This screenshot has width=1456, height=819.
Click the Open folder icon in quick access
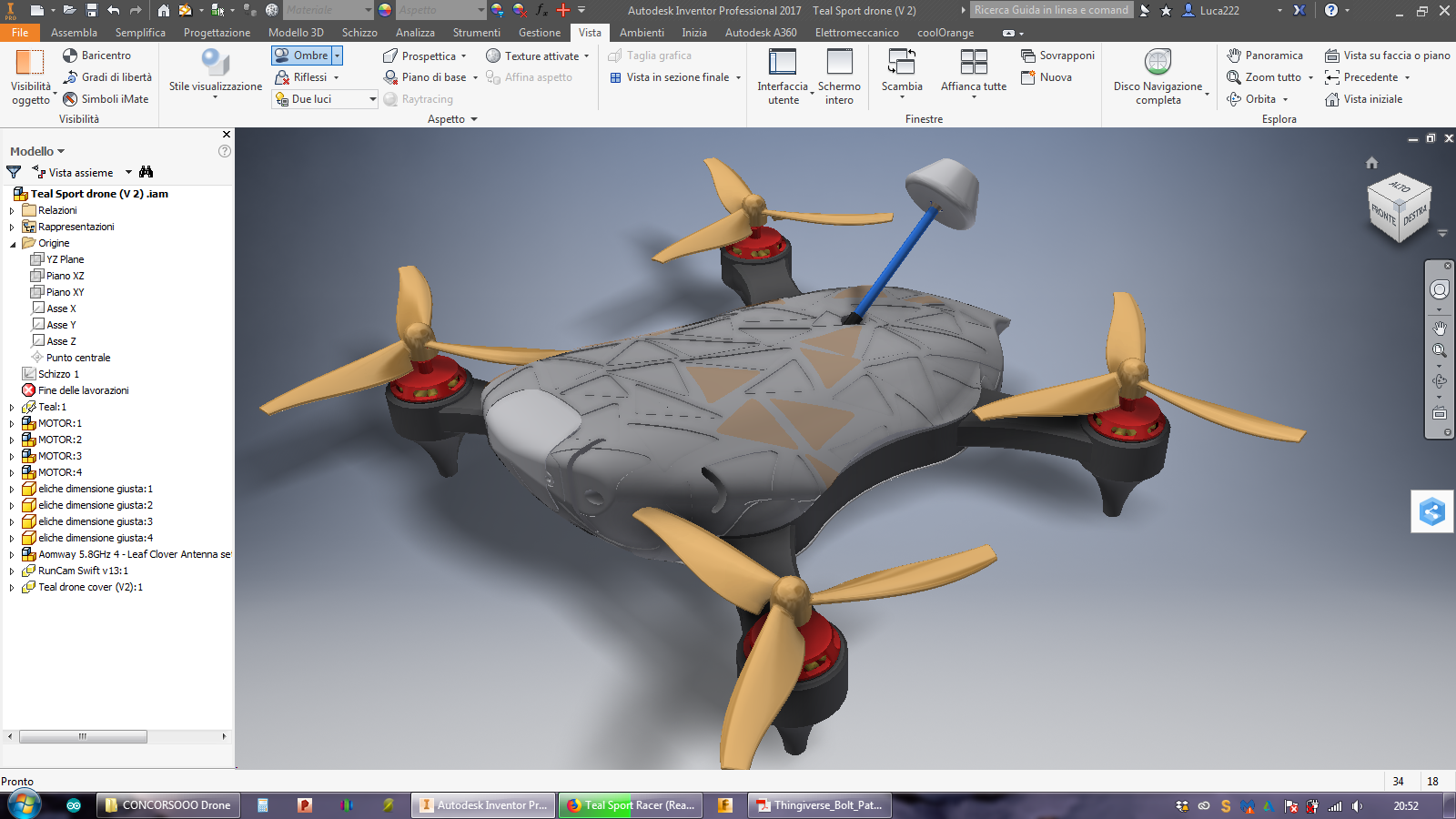pos(68,10)
